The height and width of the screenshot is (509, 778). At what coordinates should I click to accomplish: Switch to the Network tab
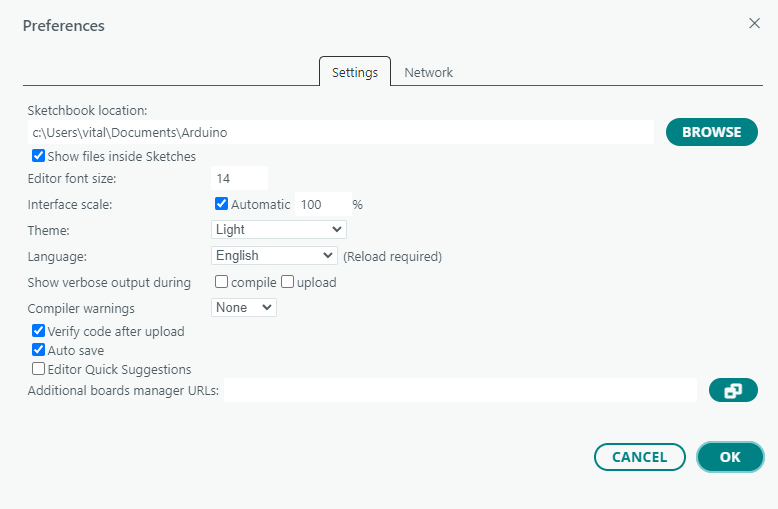pyautogui.click(x=428, y=72)
